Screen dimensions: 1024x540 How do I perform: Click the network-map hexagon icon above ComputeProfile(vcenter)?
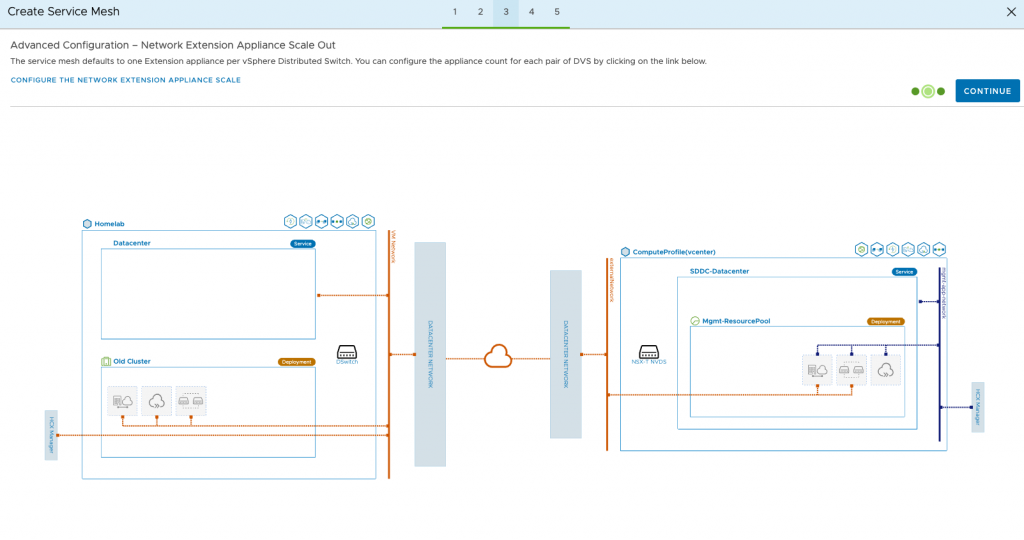pos(908,249)
